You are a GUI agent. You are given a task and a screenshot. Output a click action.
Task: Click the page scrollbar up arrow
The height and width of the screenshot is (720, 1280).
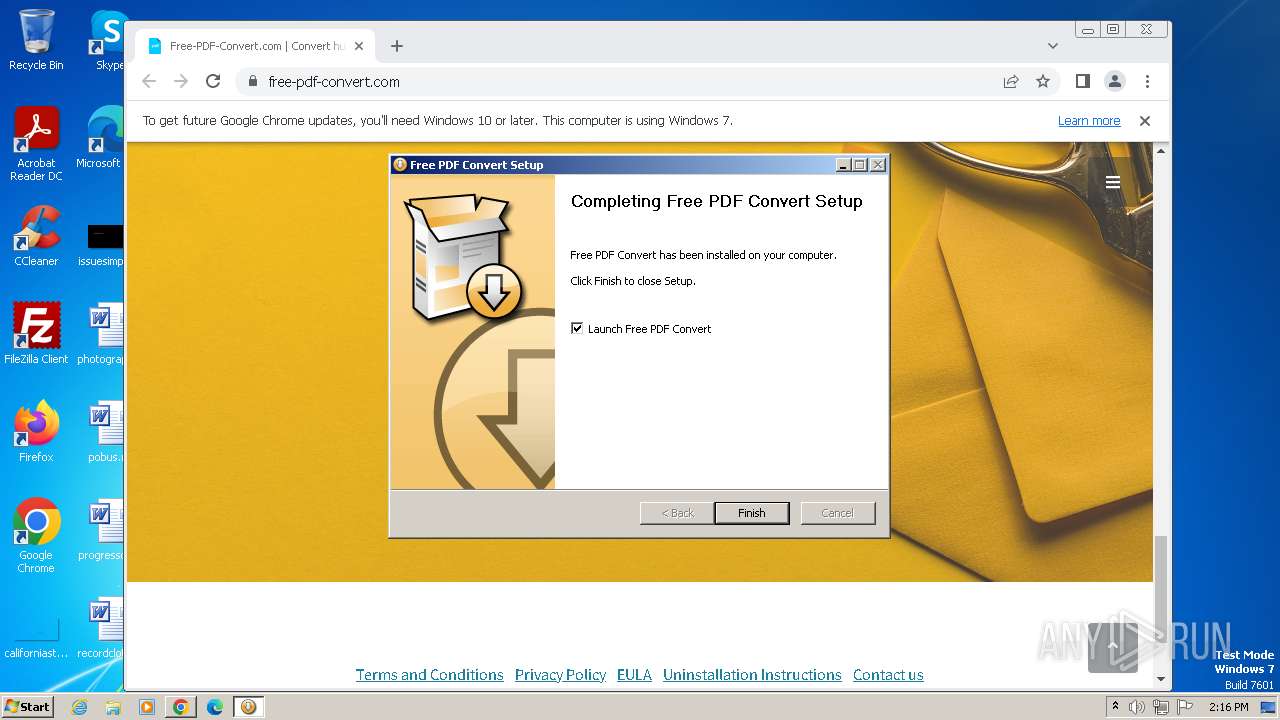(1161, 150)
